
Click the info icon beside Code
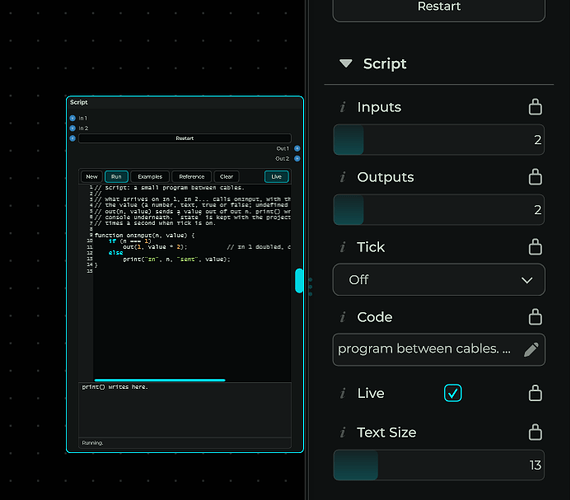click(342, 317)
